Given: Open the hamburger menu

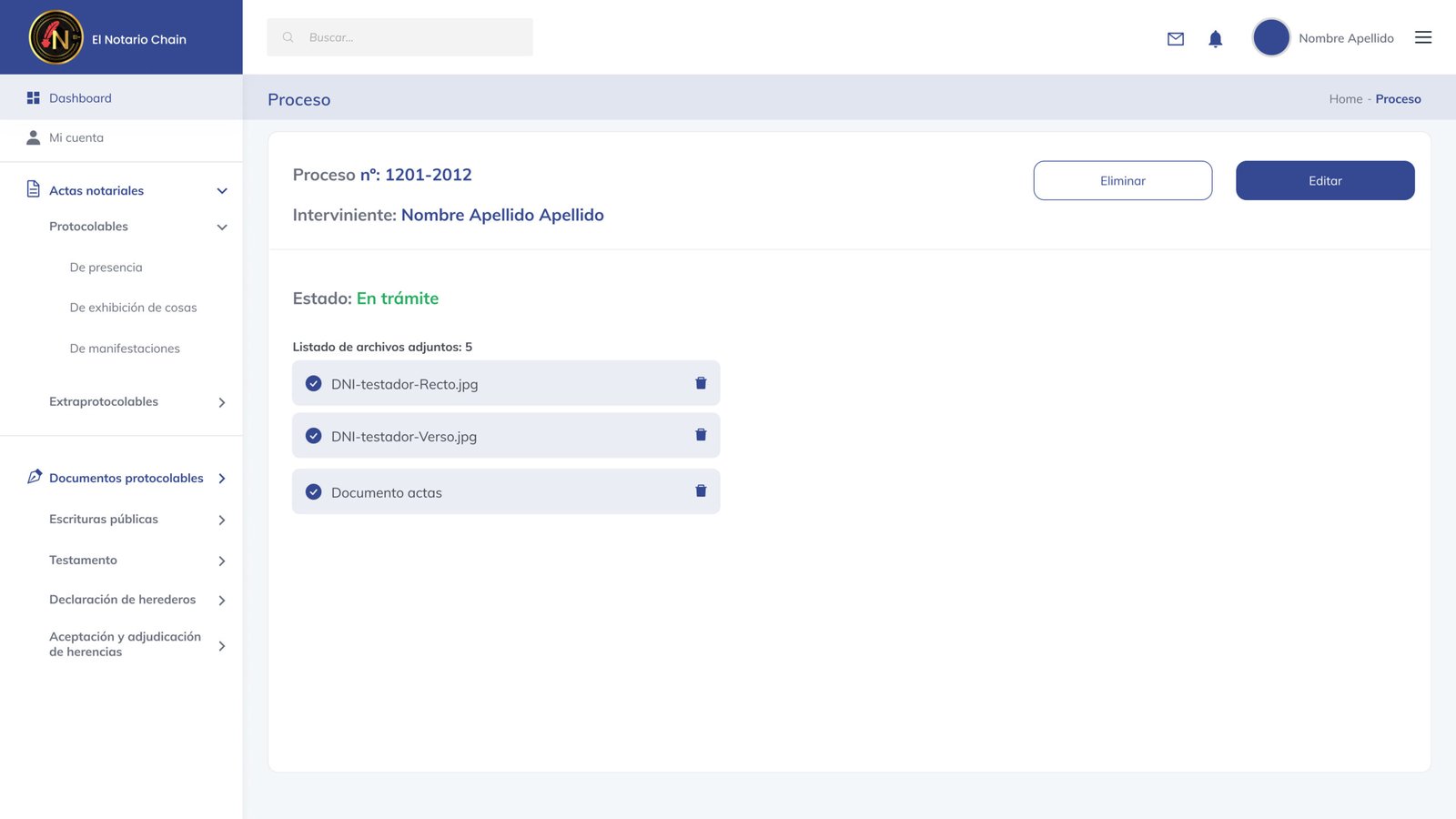Looking at the screenshot, I should point(1423,37).
